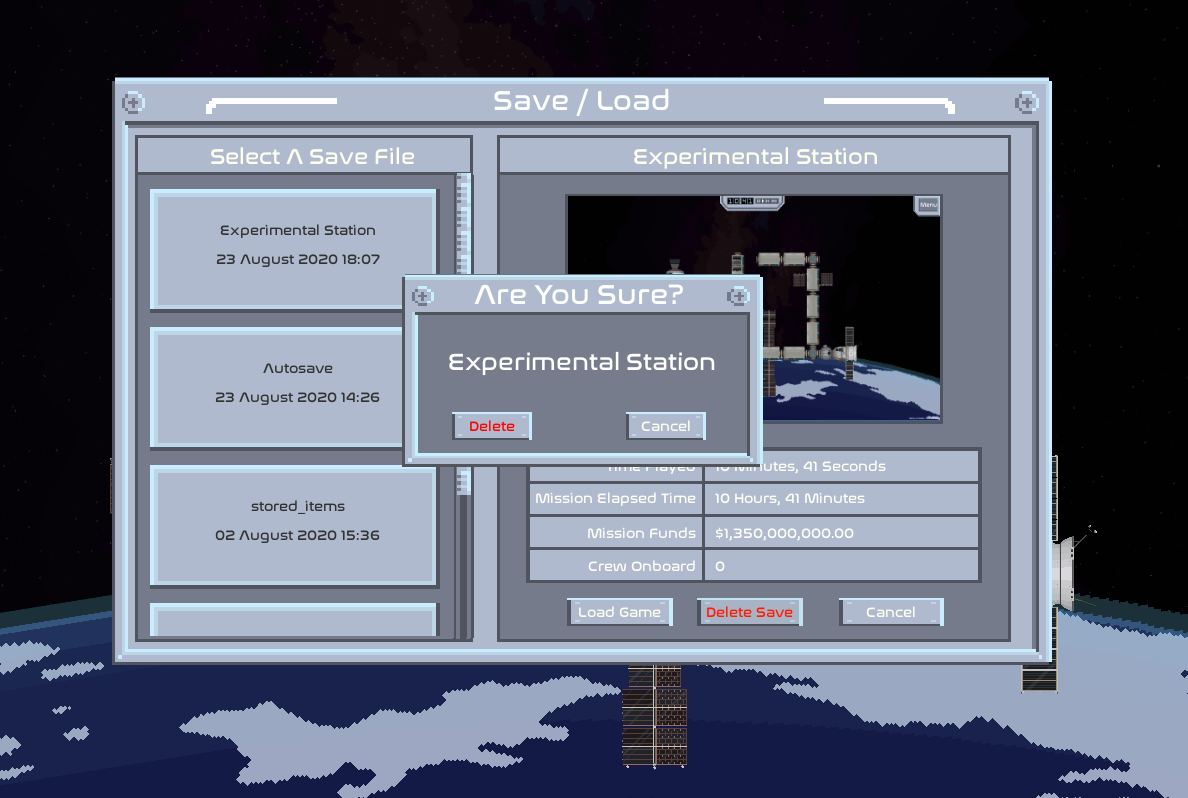Select the Mission Elapsed Time row
This screenshot has width=1188, height=798.
click(753, 498)
